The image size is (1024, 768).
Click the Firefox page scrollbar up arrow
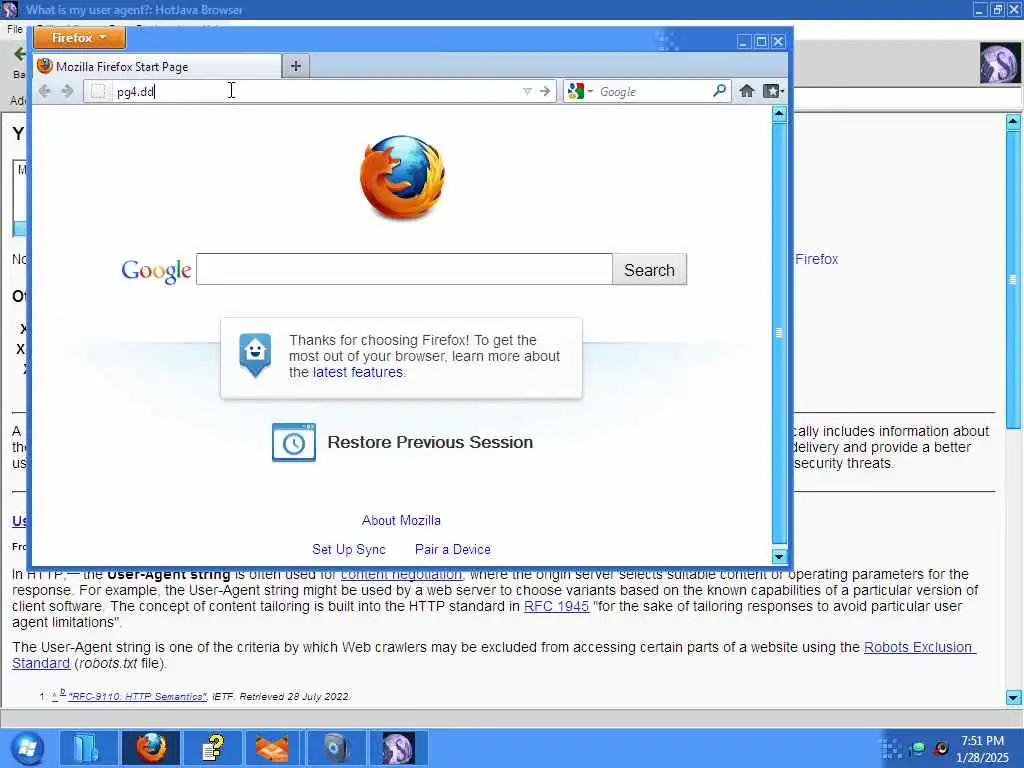[779, 114]
